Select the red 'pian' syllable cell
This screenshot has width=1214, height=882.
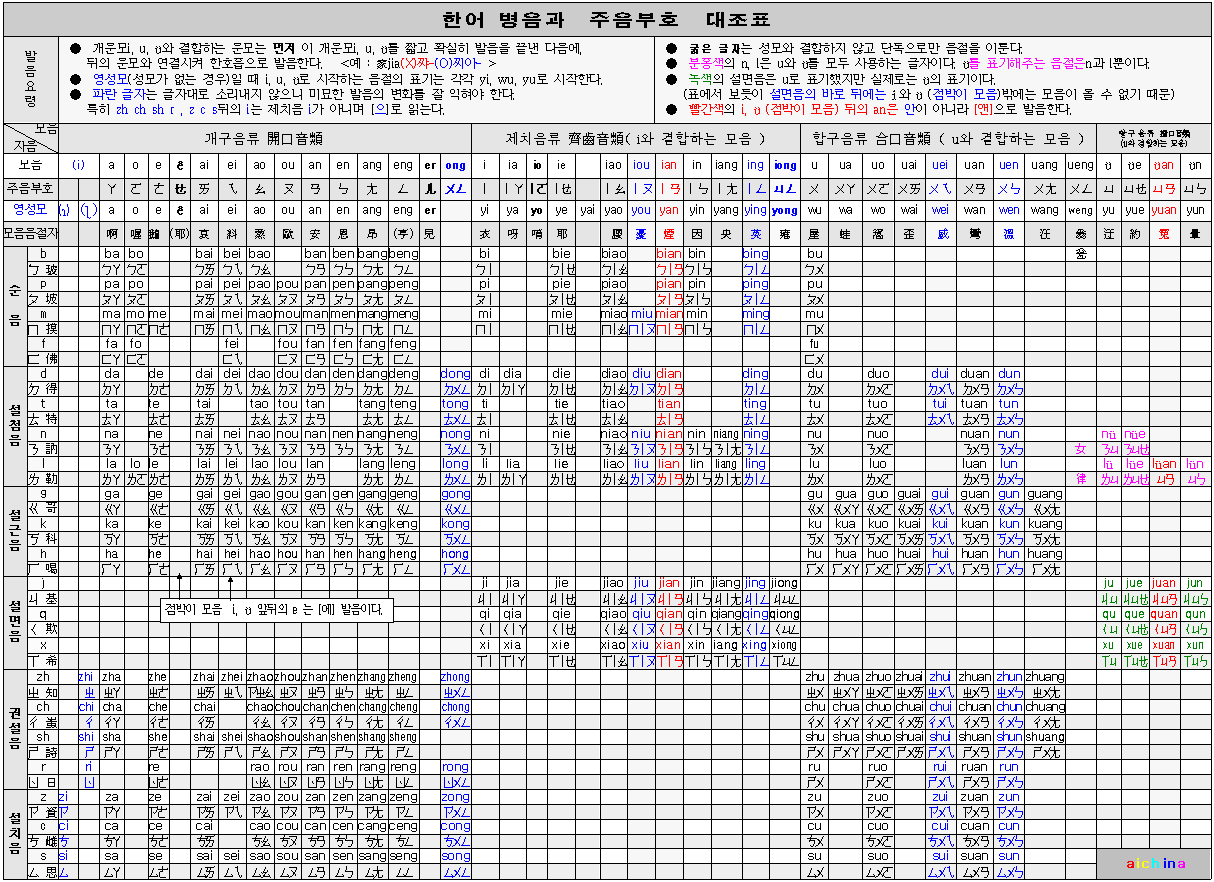point(669,284)
